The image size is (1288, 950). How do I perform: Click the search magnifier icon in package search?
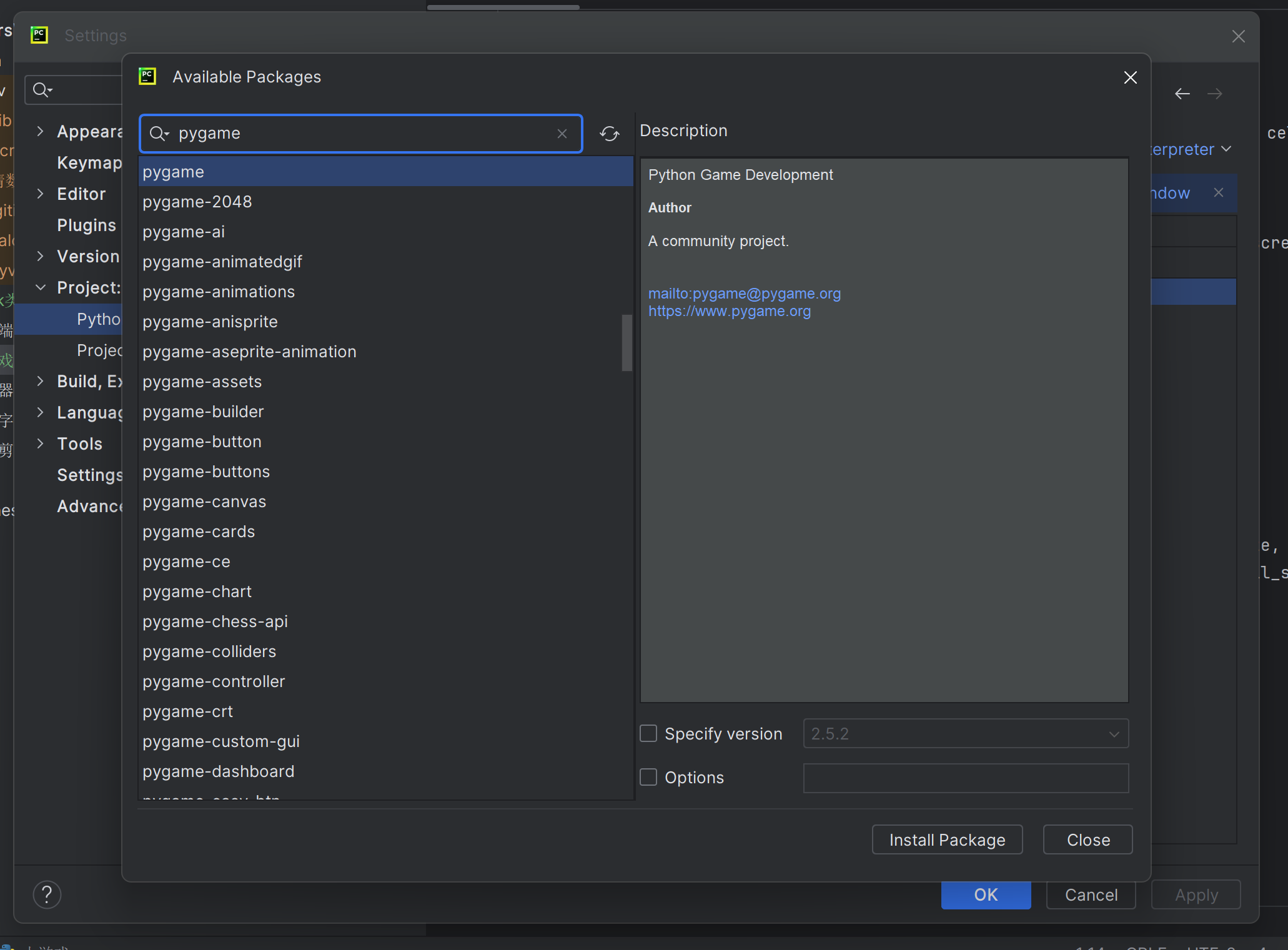[x=159, y=134]
